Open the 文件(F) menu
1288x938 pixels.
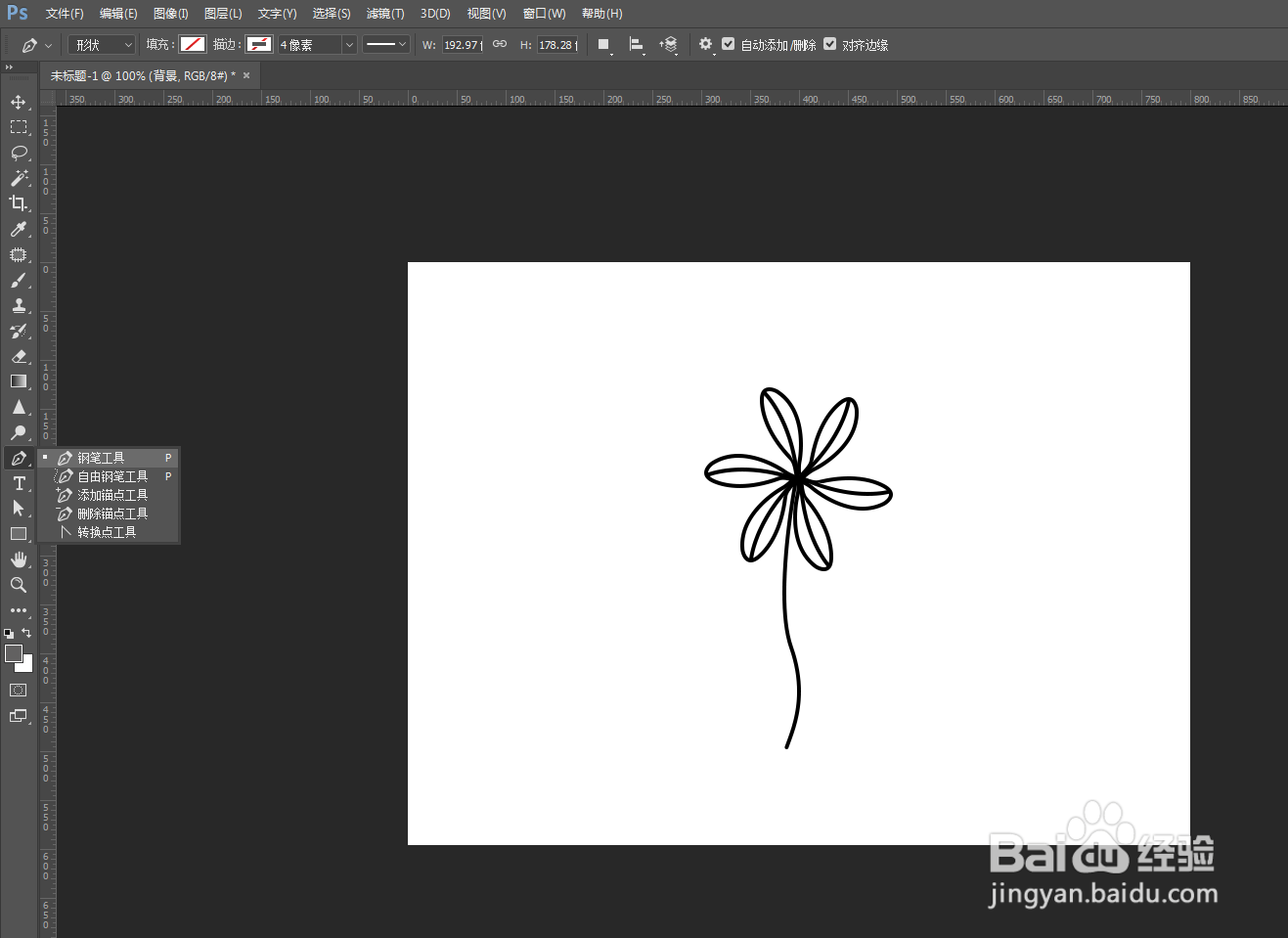(x=65, y=14)
